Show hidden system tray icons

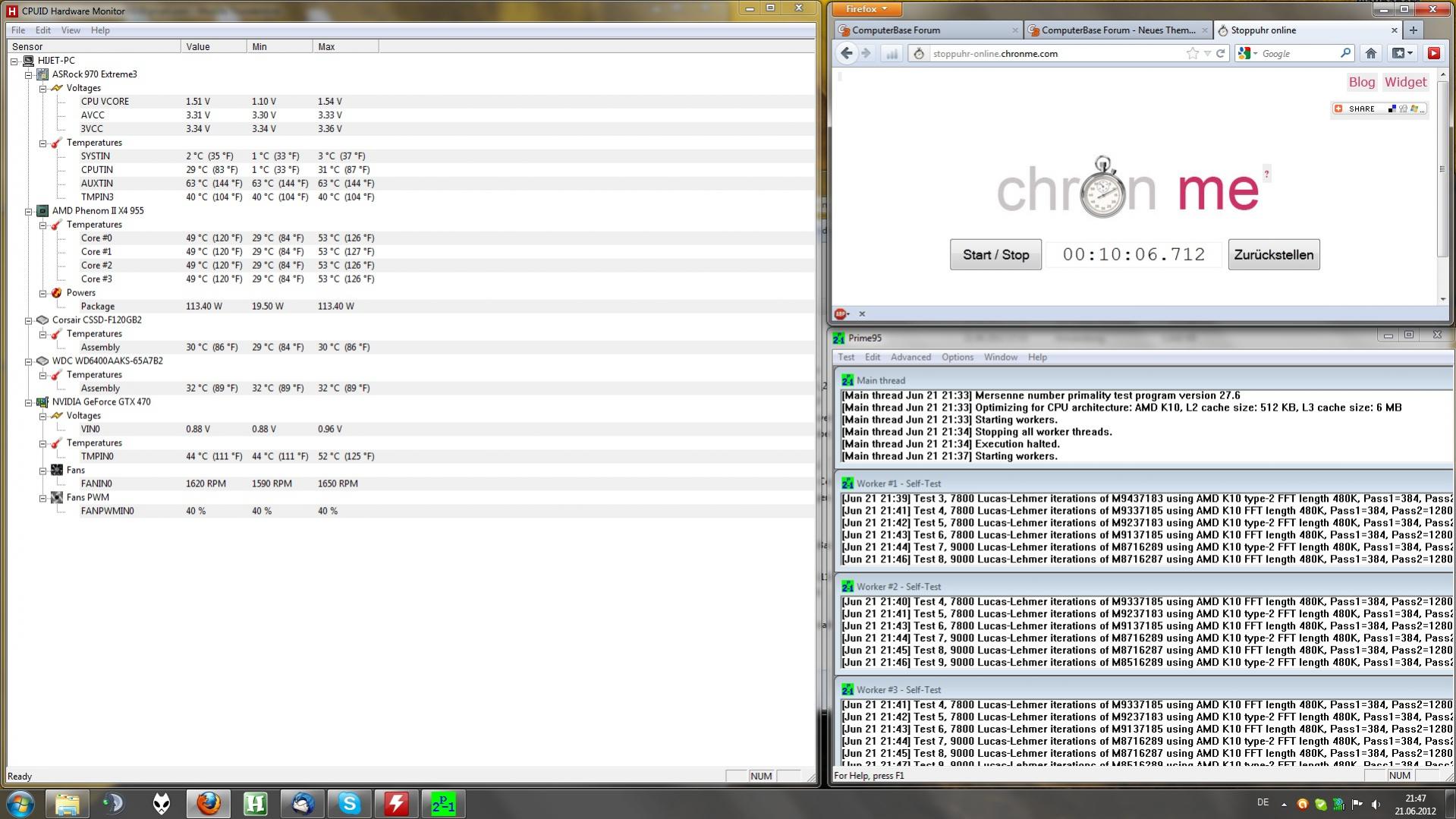[1284, 804]
